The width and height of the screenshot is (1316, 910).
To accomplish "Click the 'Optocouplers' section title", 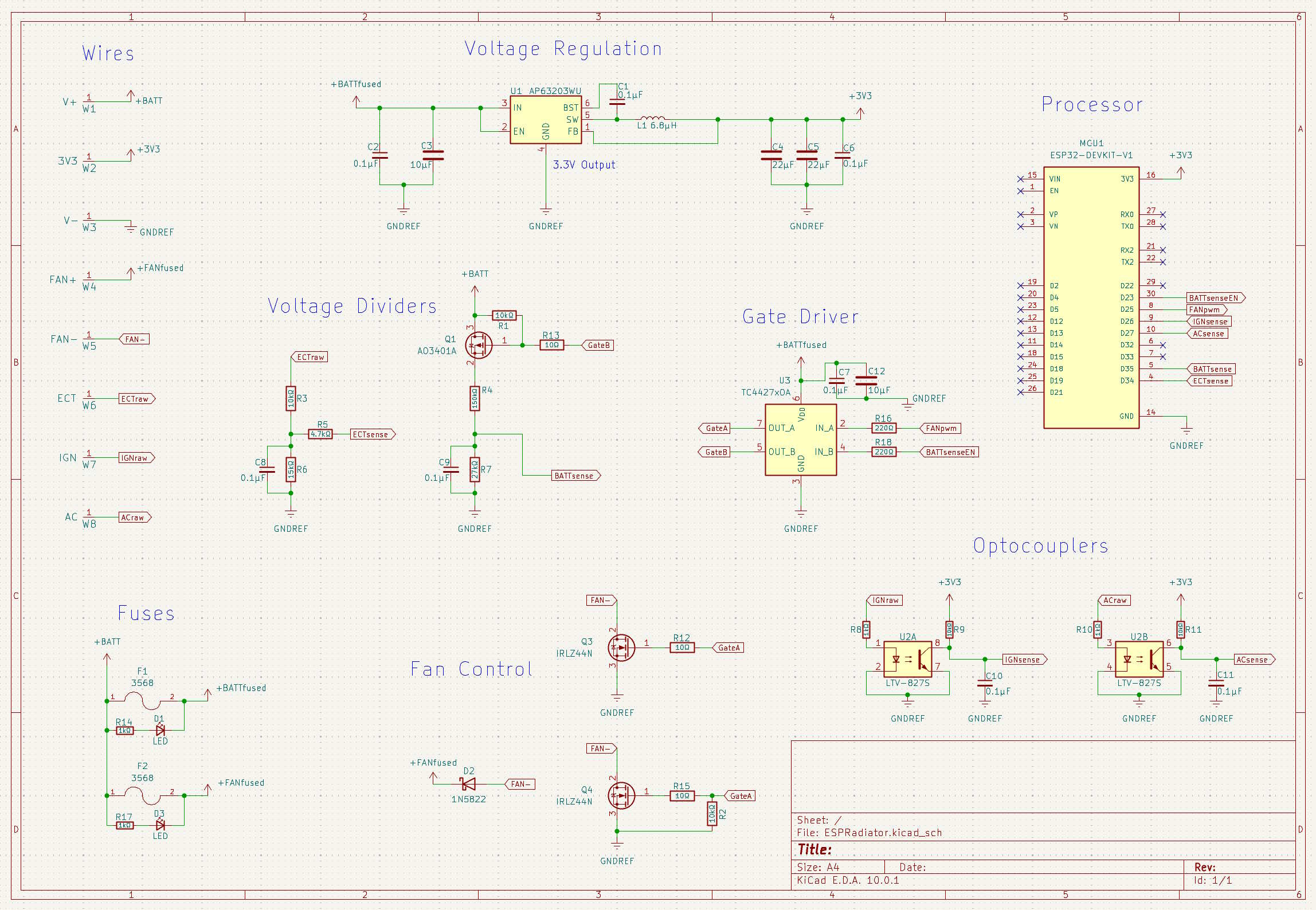I will 1040,546.
